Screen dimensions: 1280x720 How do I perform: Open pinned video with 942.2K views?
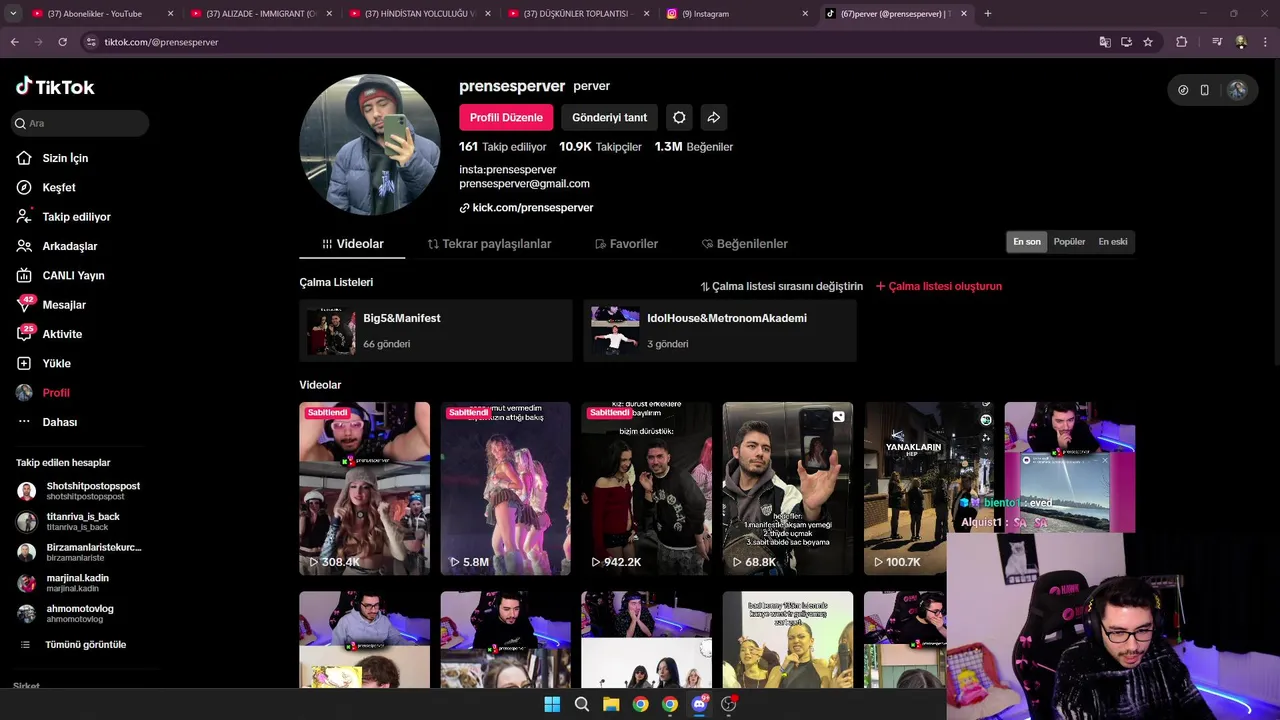[x=646, y=488]
